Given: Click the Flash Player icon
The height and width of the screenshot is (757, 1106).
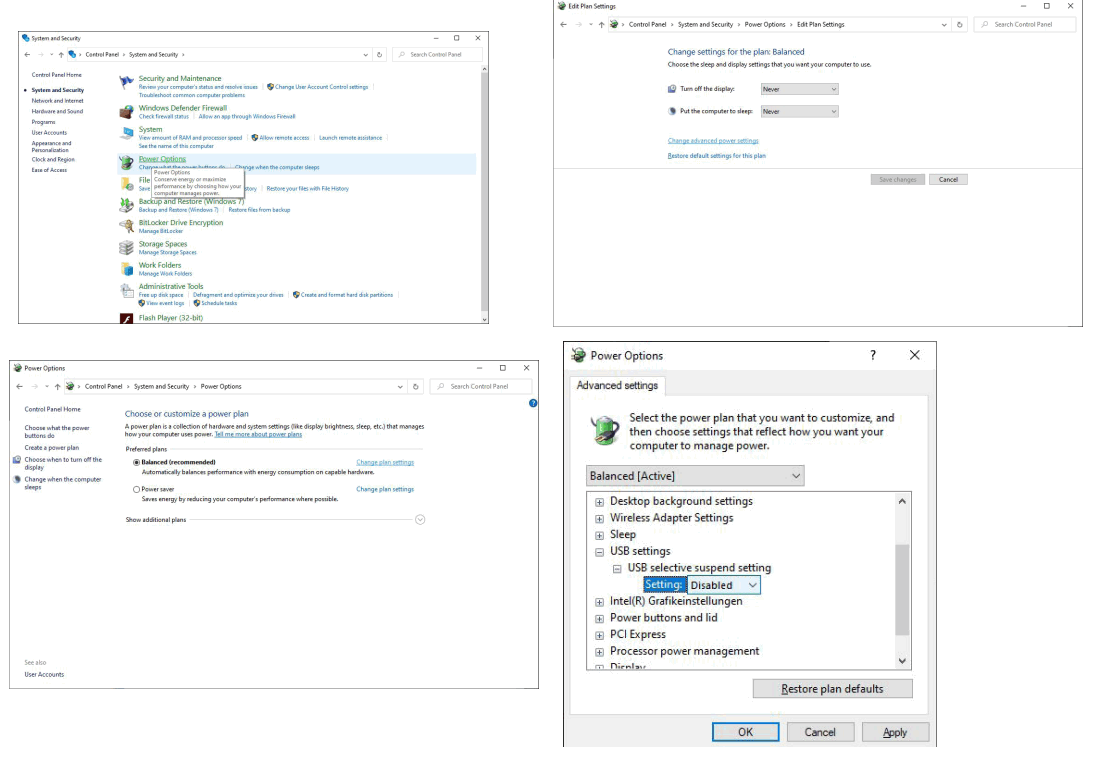Looking at the screenshot, I should [x=126, y=318].
